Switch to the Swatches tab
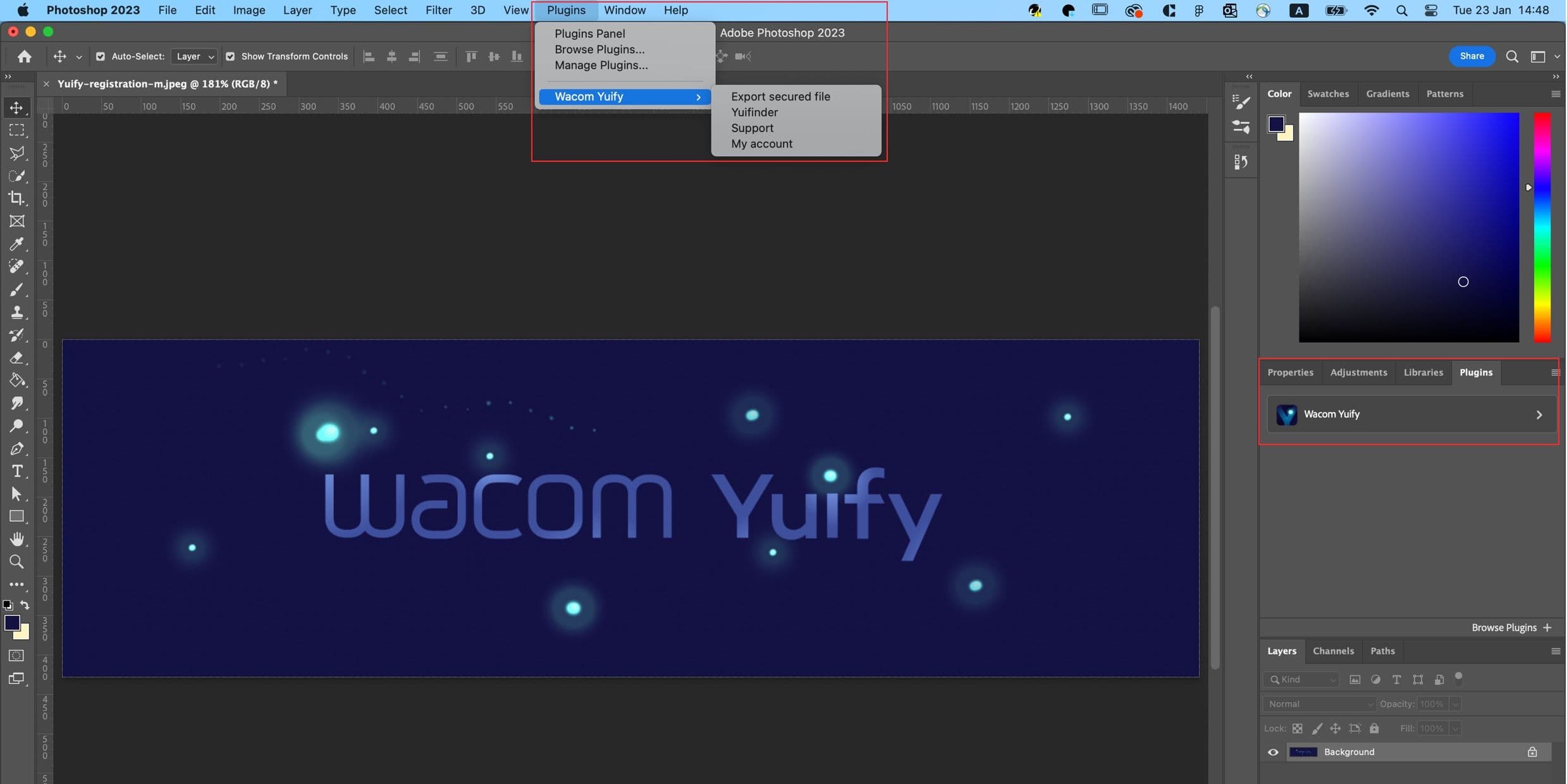This screenshot has width=1567, height=784. 1328,94
